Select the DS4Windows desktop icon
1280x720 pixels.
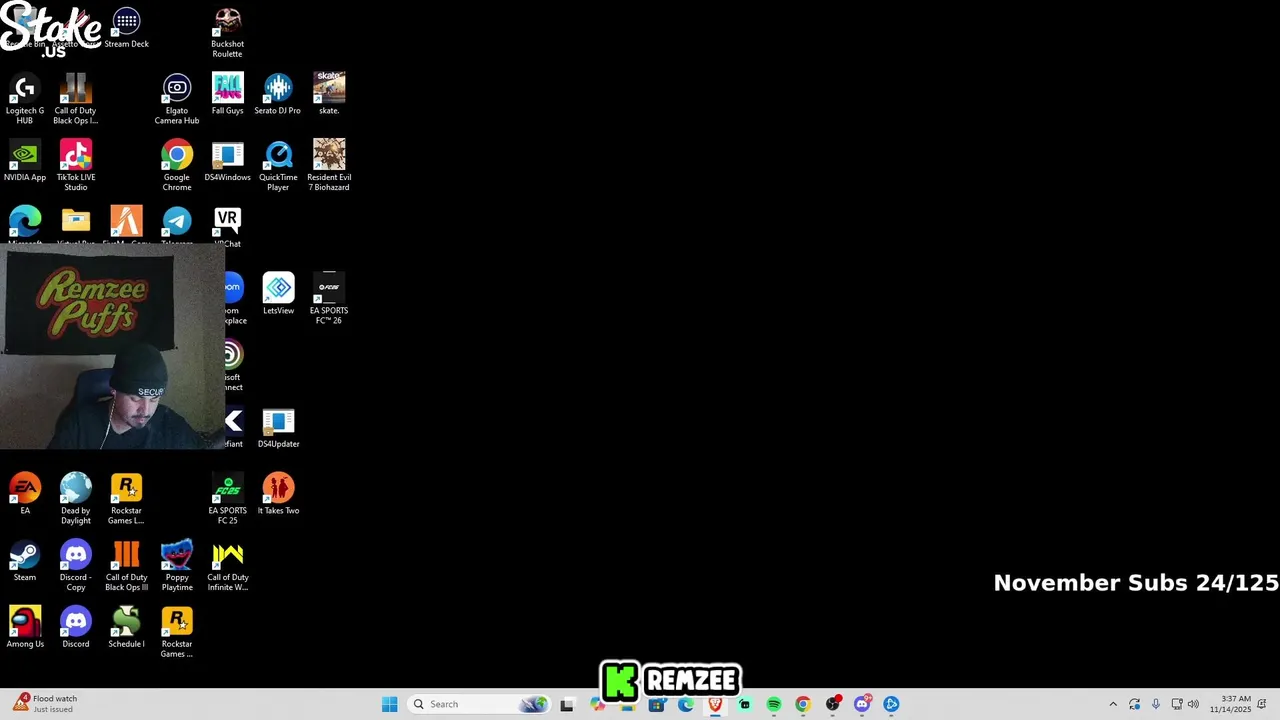coord(227,160)
